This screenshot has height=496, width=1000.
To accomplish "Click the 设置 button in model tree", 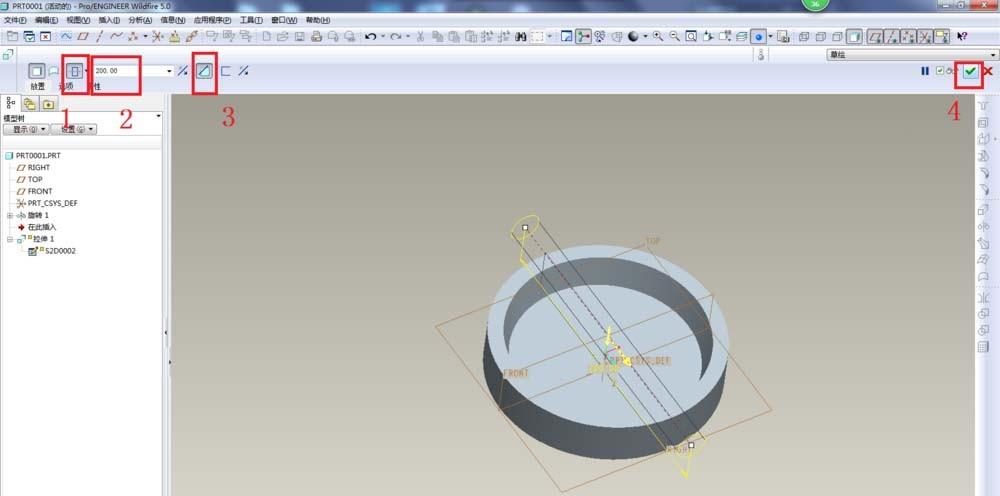I will [x=76, y=129].
